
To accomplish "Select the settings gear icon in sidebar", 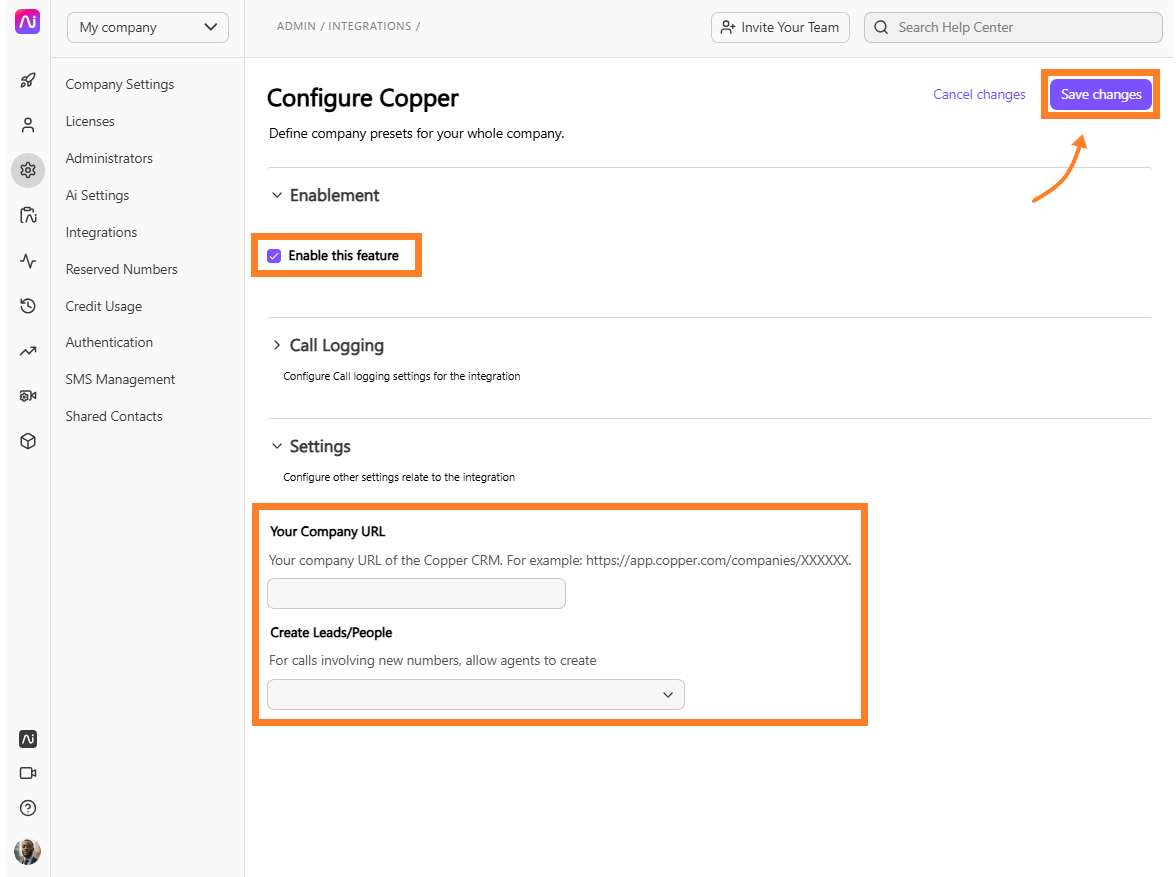I will coord(28,170).
